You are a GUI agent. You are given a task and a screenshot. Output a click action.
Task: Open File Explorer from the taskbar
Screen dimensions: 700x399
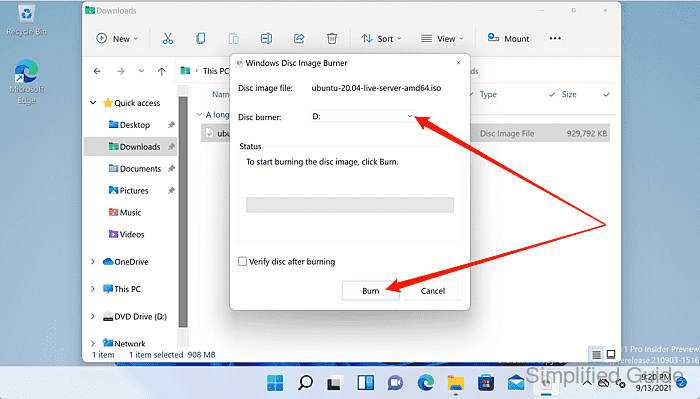pos(456,383)
